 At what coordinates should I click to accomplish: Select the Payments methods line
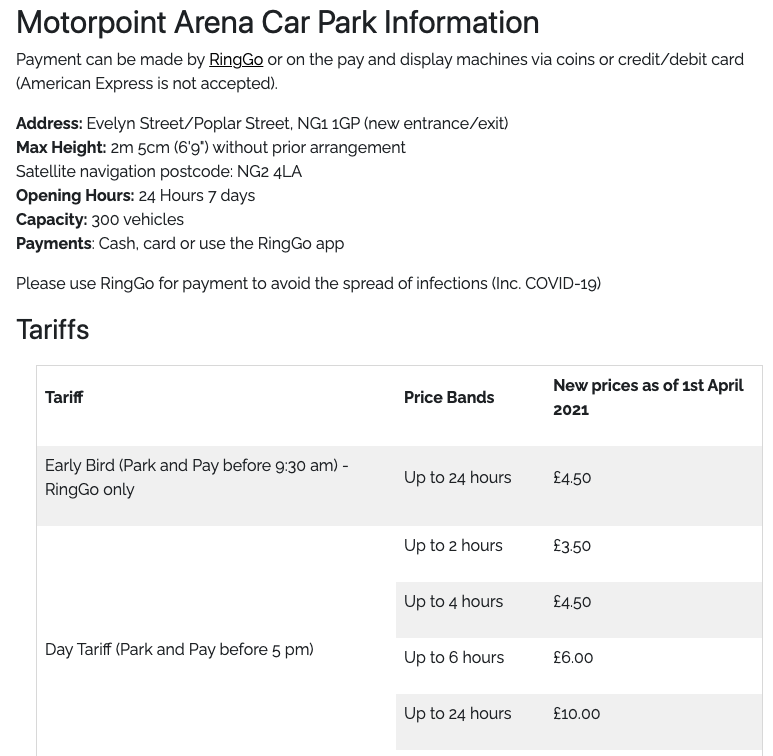click(180, 244)
